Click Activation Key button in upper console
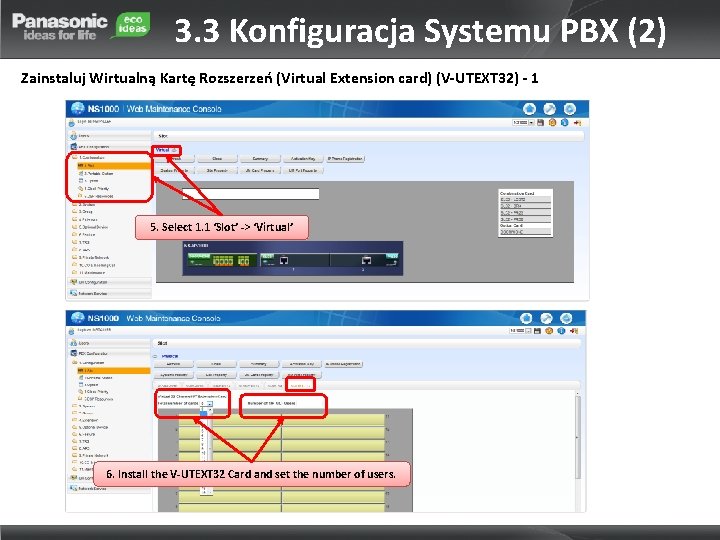 tap(303, 158)
